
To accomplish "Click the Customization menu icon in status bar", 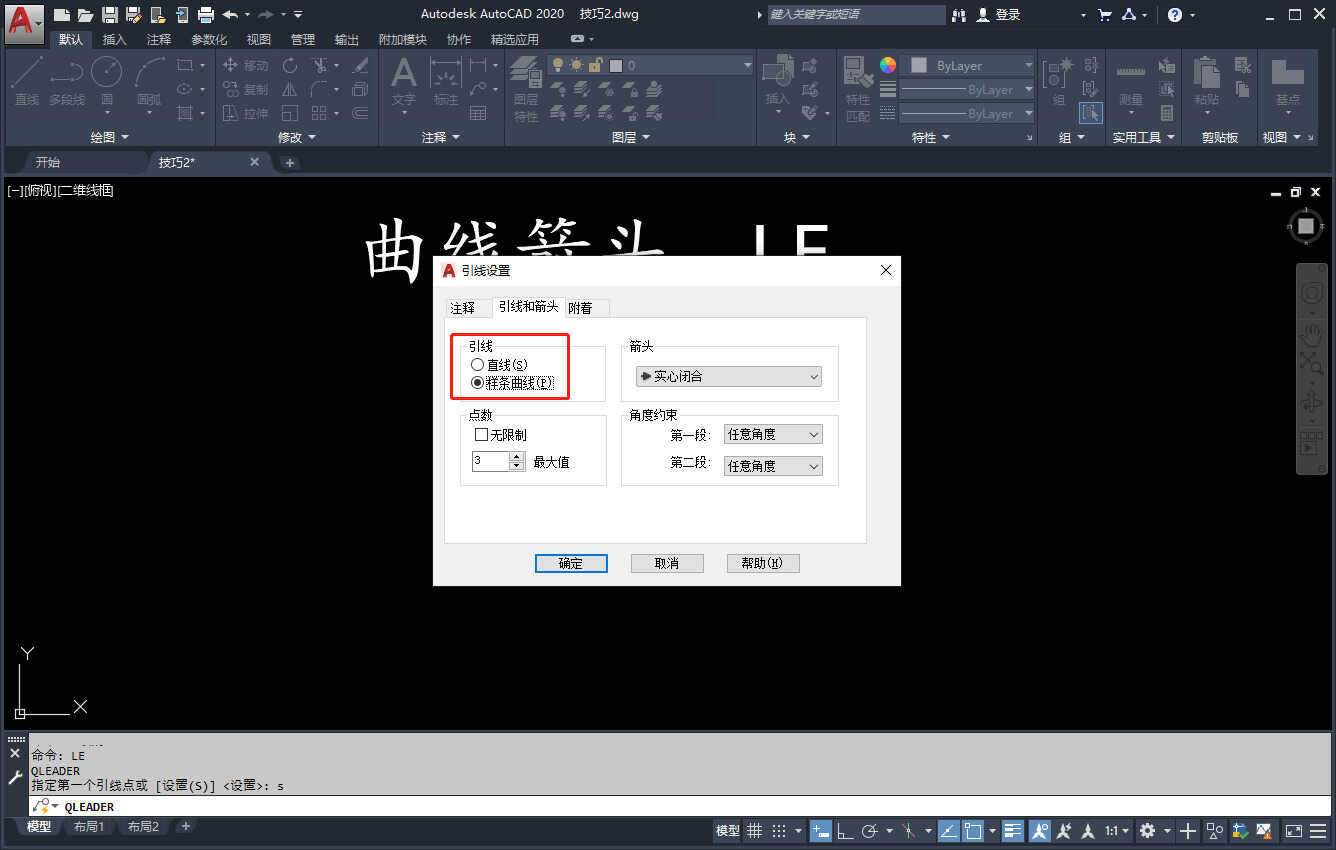I will coord(1316,830).
